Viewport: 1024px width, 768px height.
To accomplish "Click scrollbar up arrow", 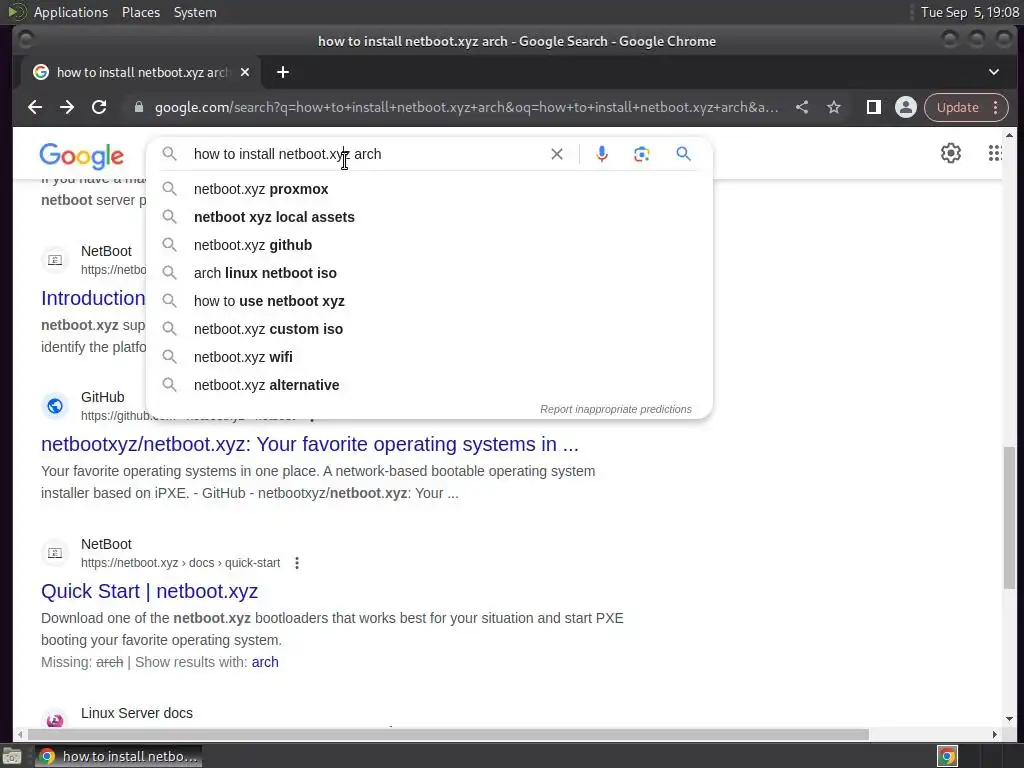I will click(1010, 135).
